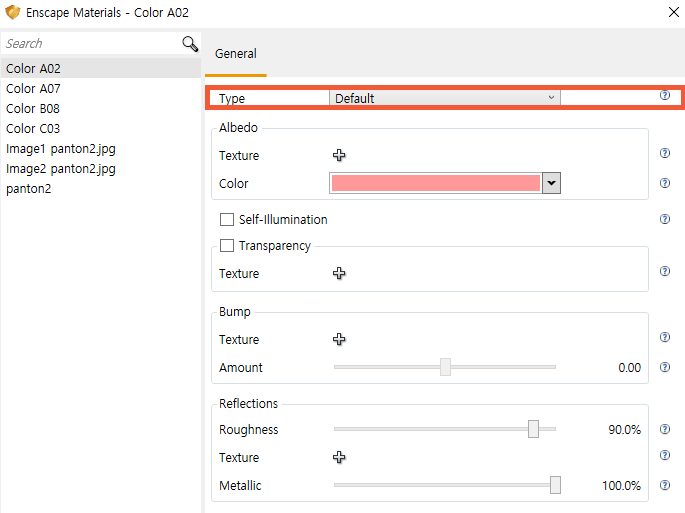Open help for Roughness

pos(665,429)
